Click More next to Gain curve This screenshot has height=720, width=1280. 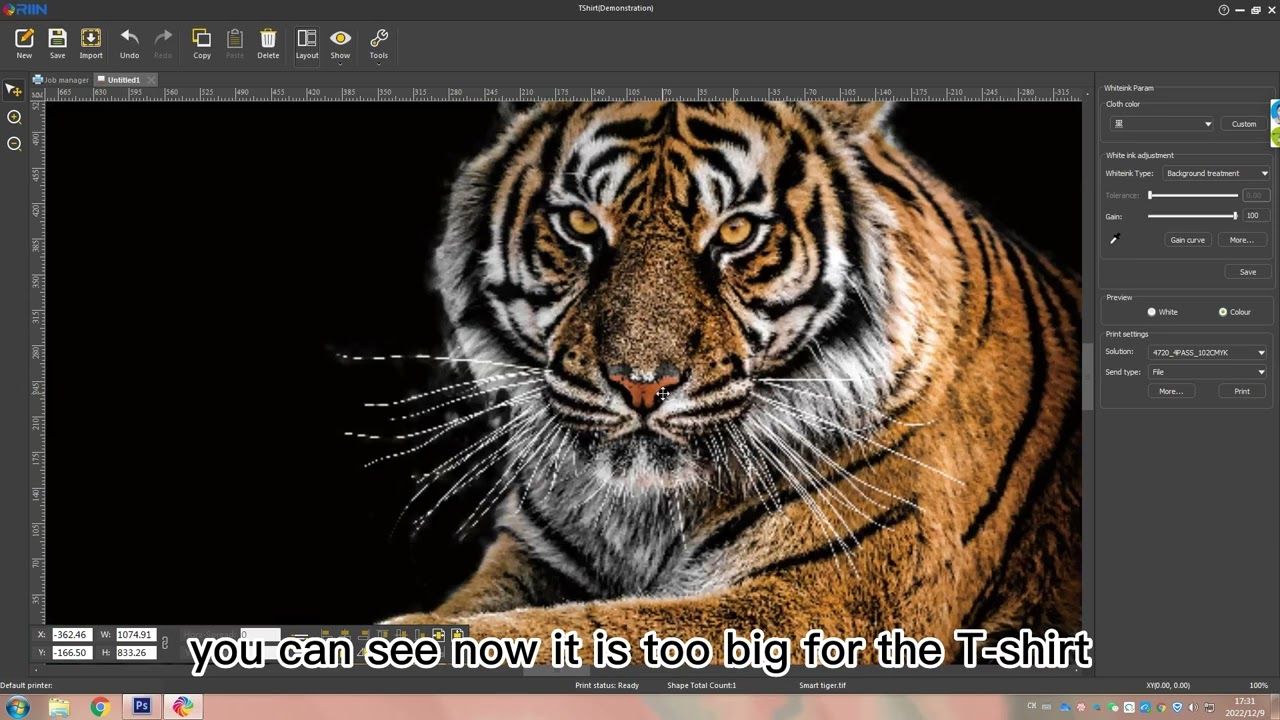(x=1241, y=240)
